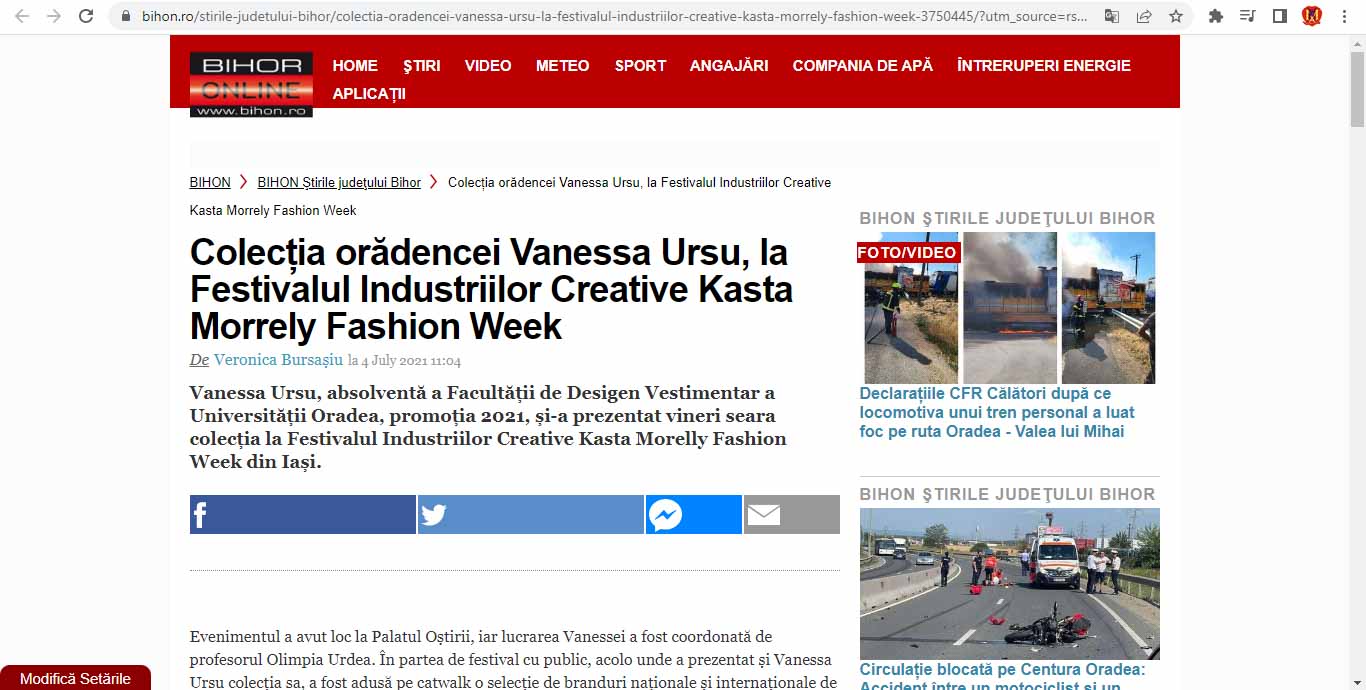Open the media control icon in the toolbar

tap(1248, 16)
